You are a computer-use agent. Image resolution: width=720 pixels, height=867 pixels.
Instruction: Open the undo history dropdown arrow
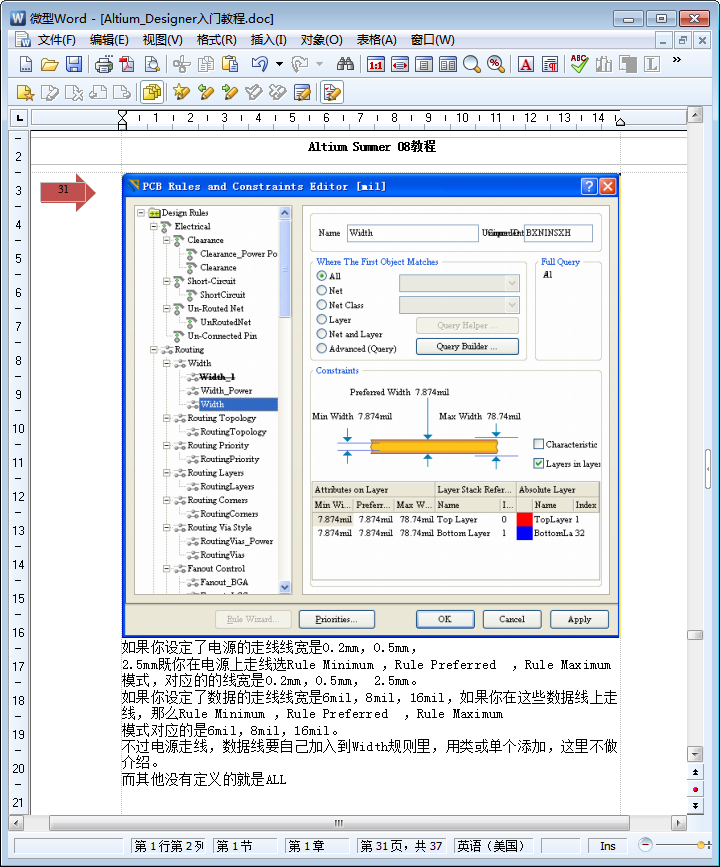[279, 65]
